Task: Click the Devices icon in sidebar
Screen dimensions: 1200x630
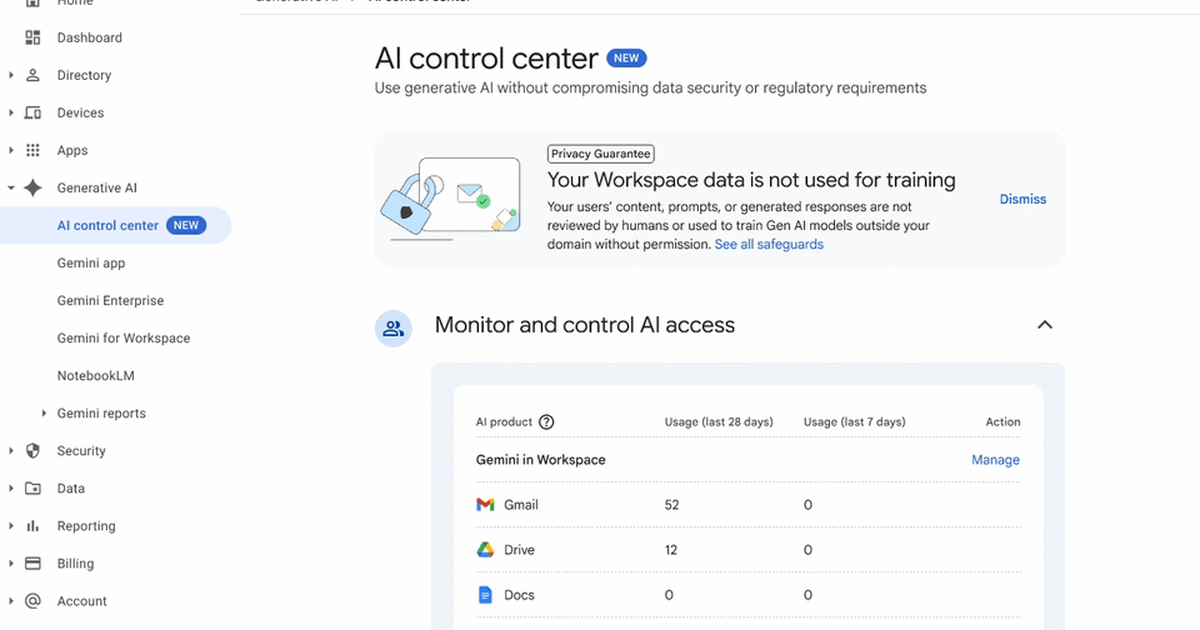Action: tap(33, 113)
